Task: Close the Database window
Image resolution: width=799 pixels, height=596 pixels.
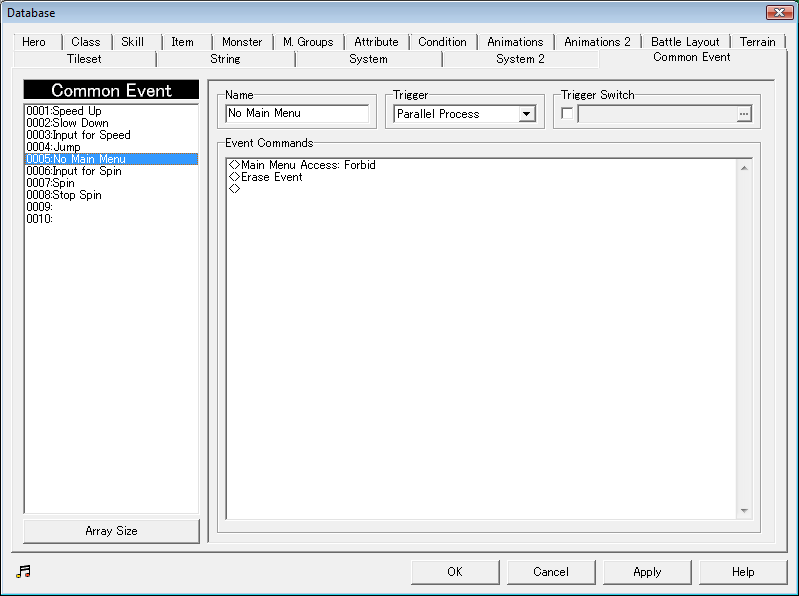Action: click(779, 13)
